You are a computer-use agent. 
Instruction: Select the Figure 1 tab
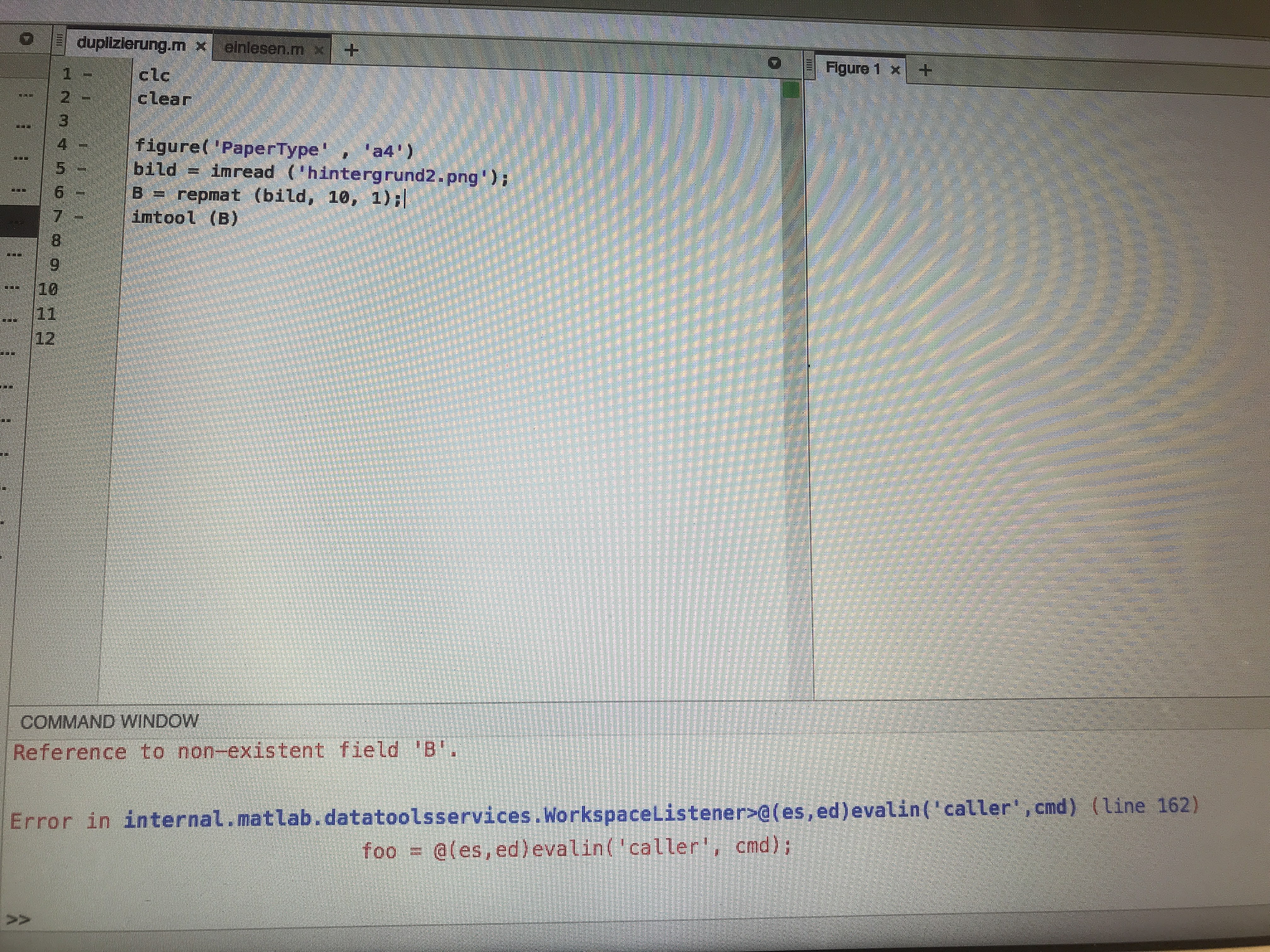[x=852, y=68]
